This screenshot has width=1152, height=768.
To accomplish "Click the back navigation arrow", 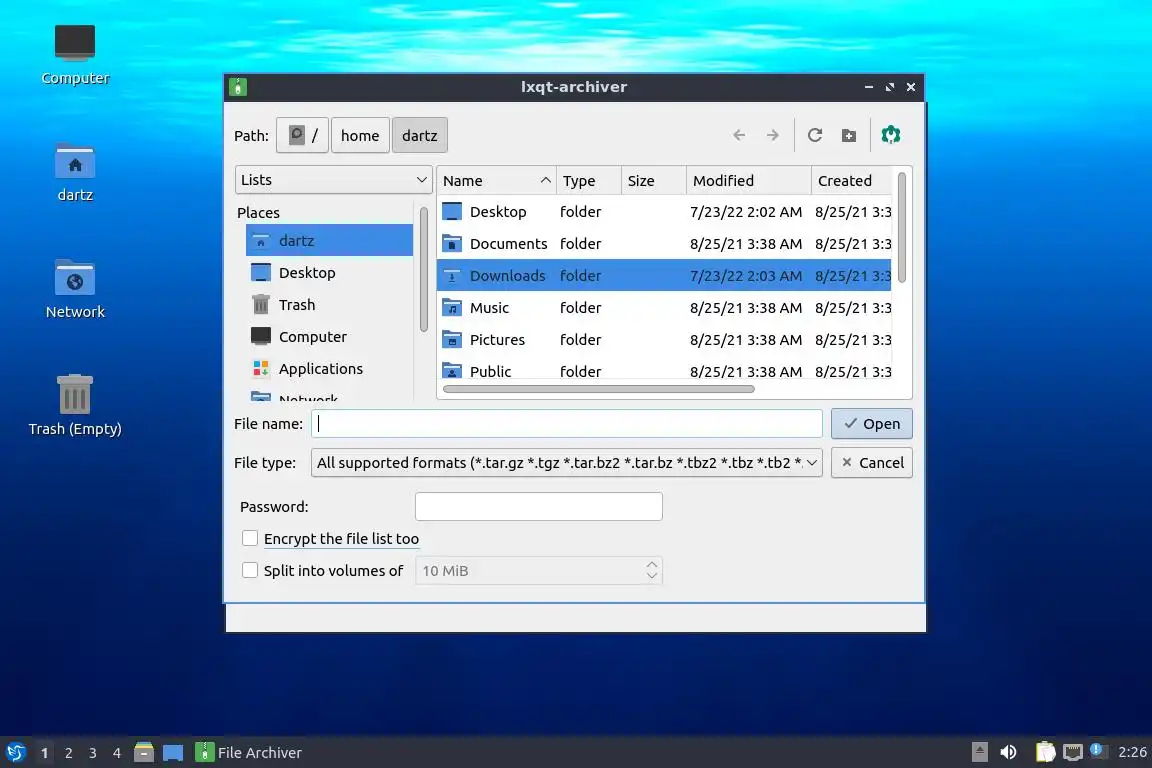I will (739, 135).
